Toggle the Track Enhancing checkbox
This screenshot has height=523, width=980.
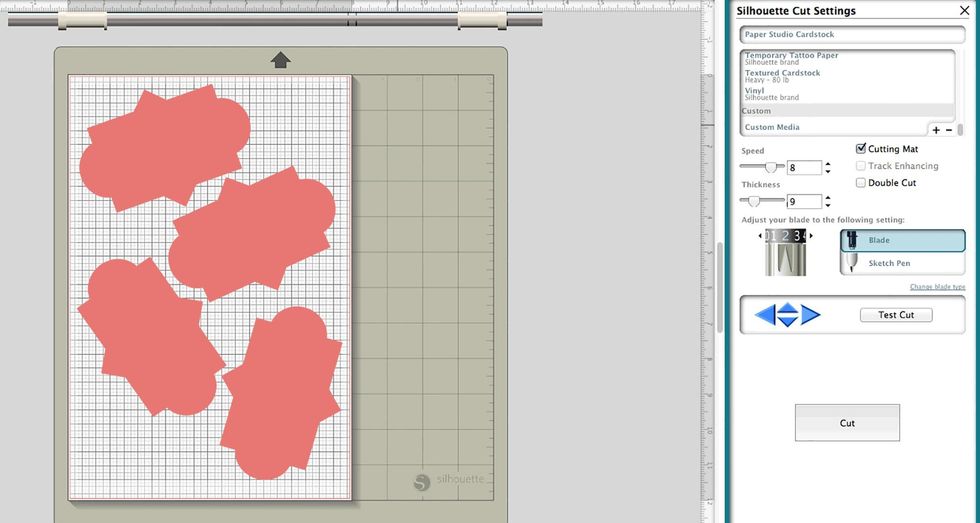click(861, 166)
